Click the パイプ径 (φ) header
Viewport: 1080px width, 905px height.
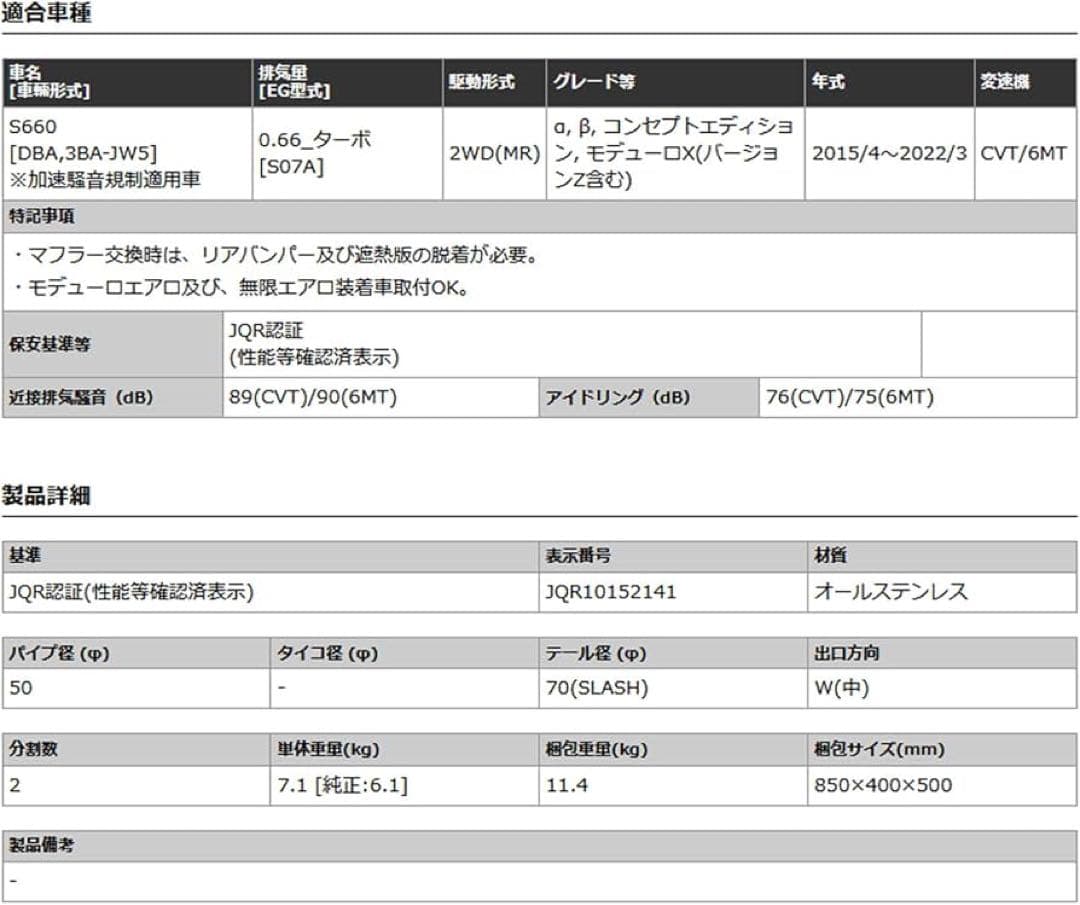(136, 653)
